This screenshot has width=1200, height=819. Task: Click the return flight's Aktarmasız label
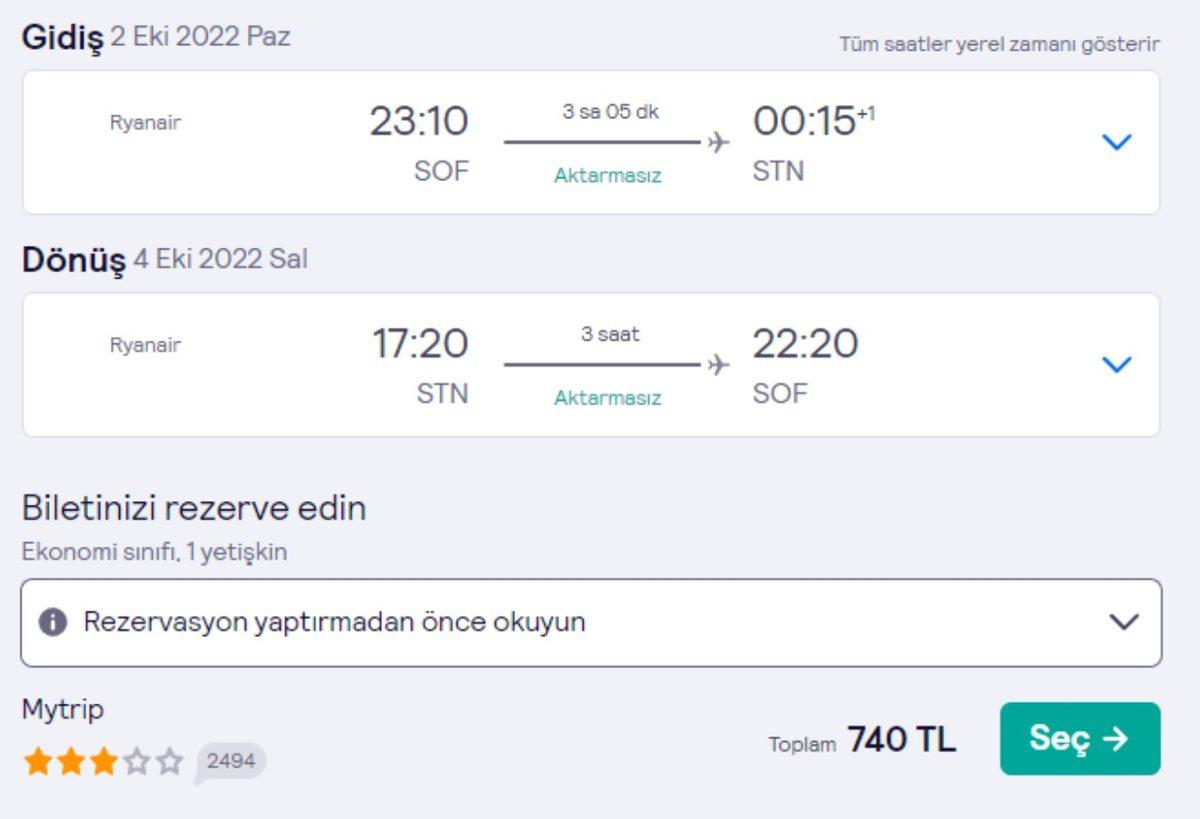[608, 398]
